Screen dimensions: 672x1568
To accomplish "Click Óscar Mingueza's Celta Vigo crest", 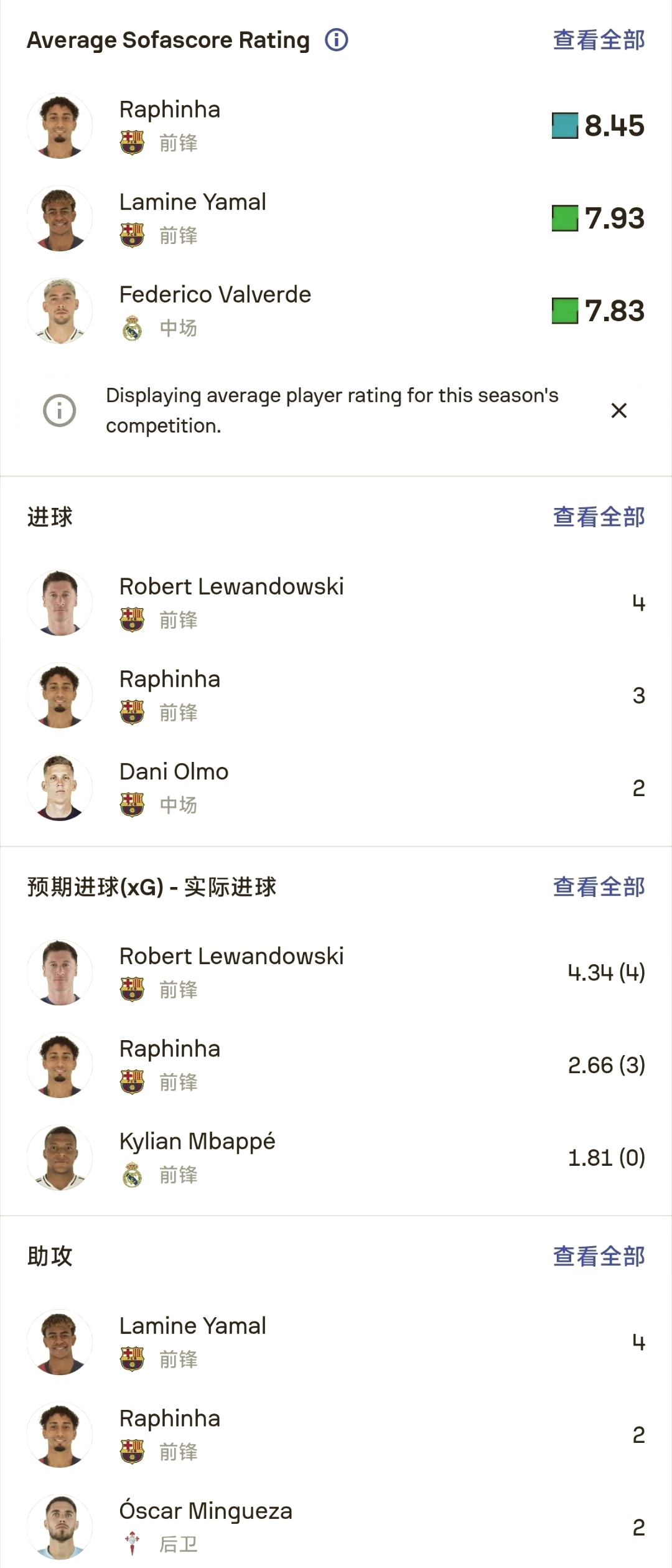I will pyautogui.click(x=132, y=1544).
